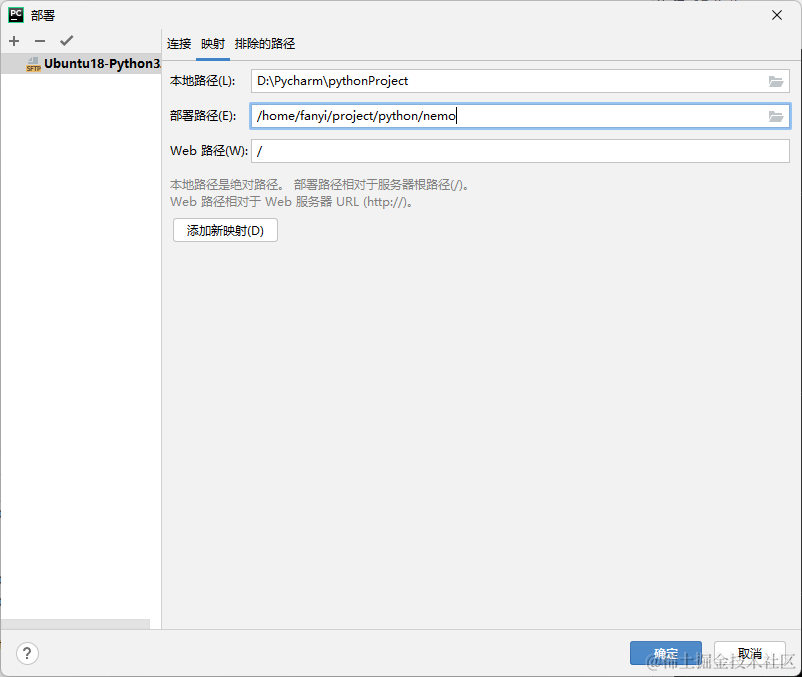Remove selected server with minus icon

(x=40, y=41)
